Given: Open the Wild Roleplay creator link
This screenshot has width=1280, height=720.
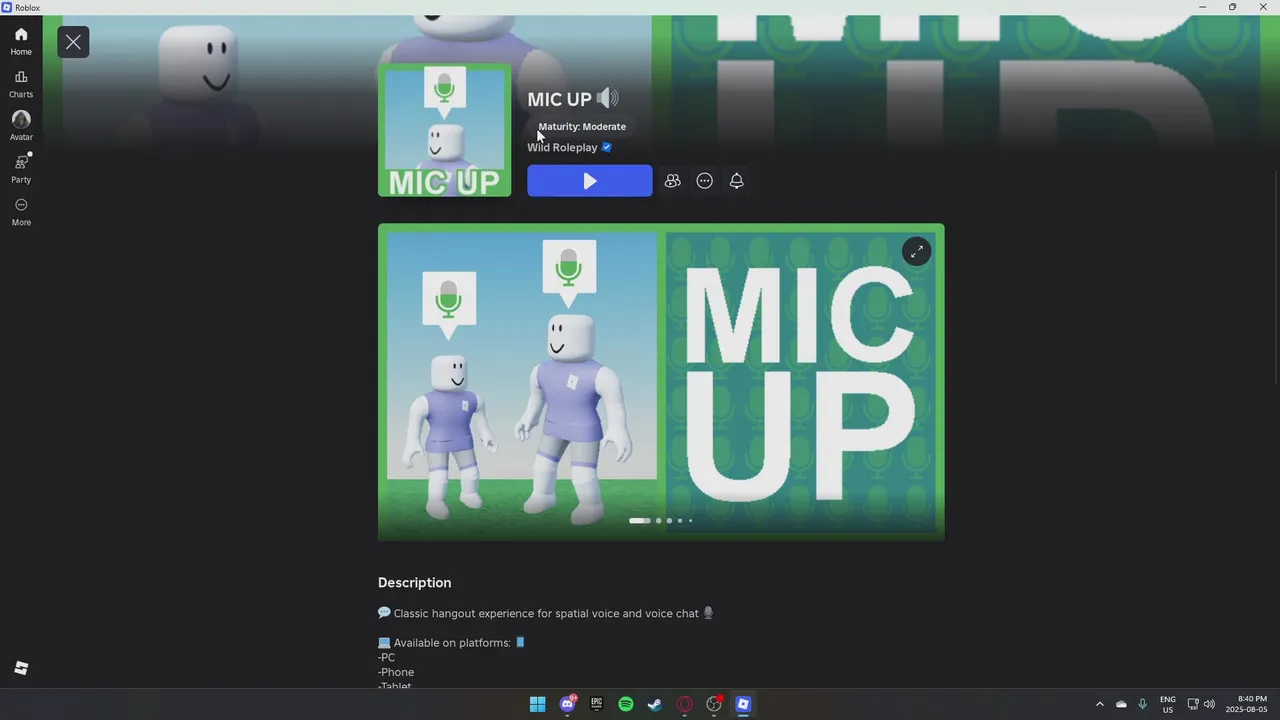Looking at the screenshot, I should pos(562,147).
